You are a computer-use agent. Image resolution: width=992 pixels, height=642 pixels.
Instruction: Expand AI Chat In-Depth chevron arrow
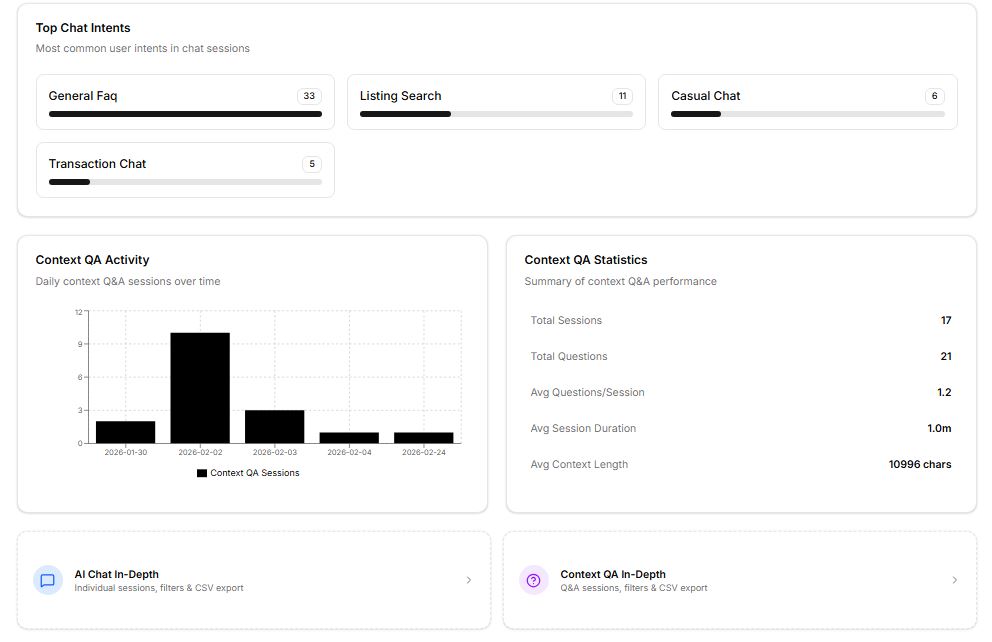469,580
